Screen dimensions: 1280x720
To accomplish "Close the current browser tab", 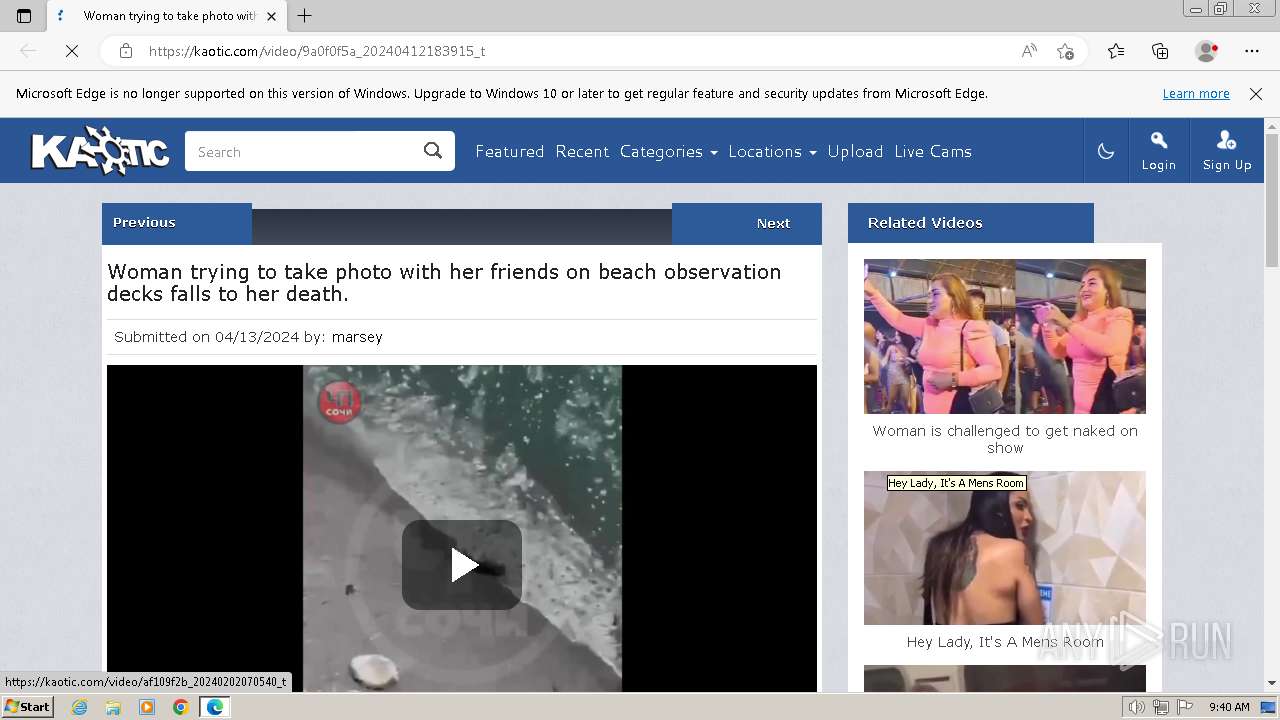I will 271,16.
